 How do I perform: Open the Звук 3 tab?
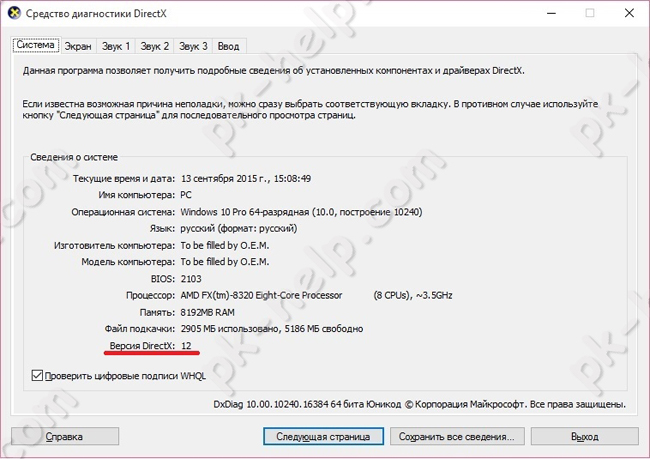point(193,46)
